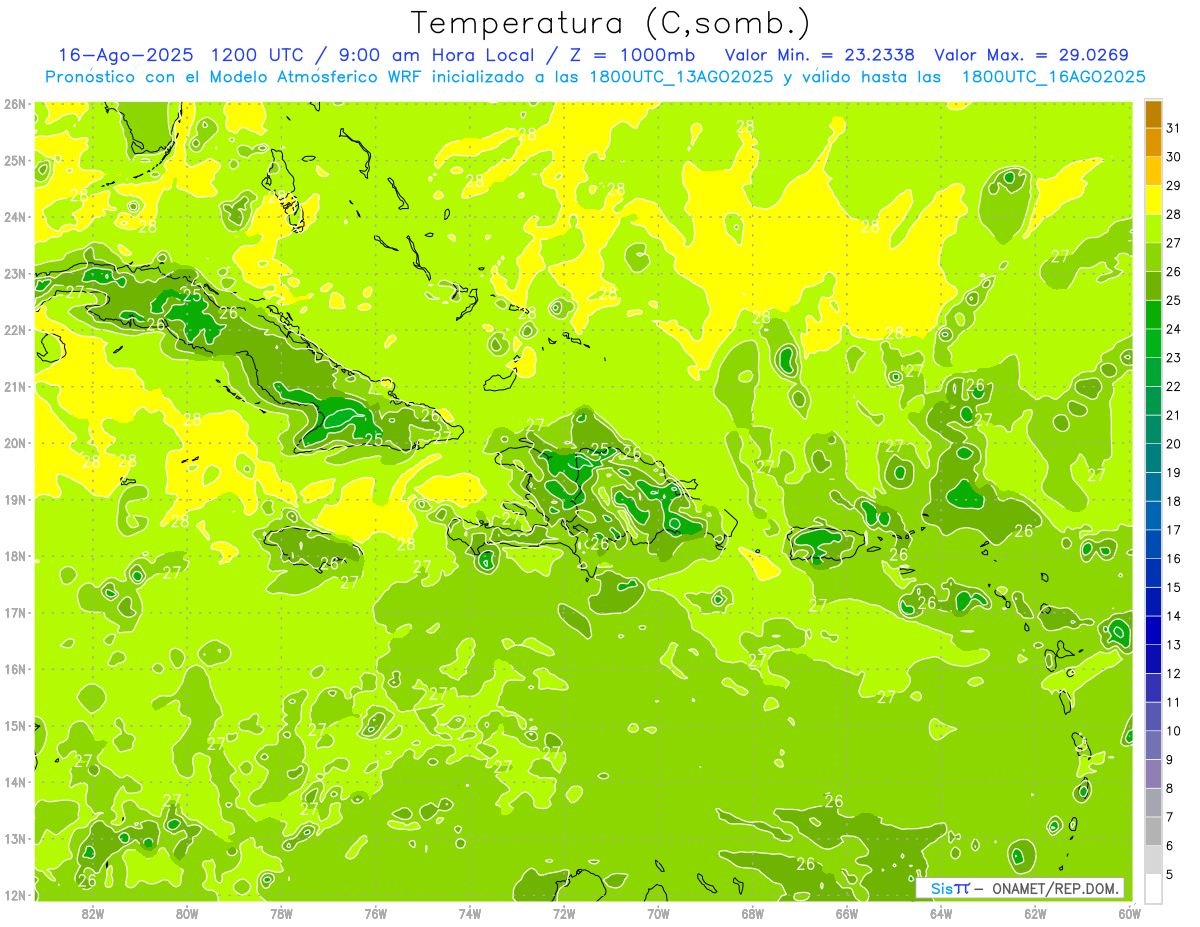The height and width of the screenshot is (927, 1200).
Task: Click the 16N latitude axis label
Action: pyautogui.click(x=15, y=669)
